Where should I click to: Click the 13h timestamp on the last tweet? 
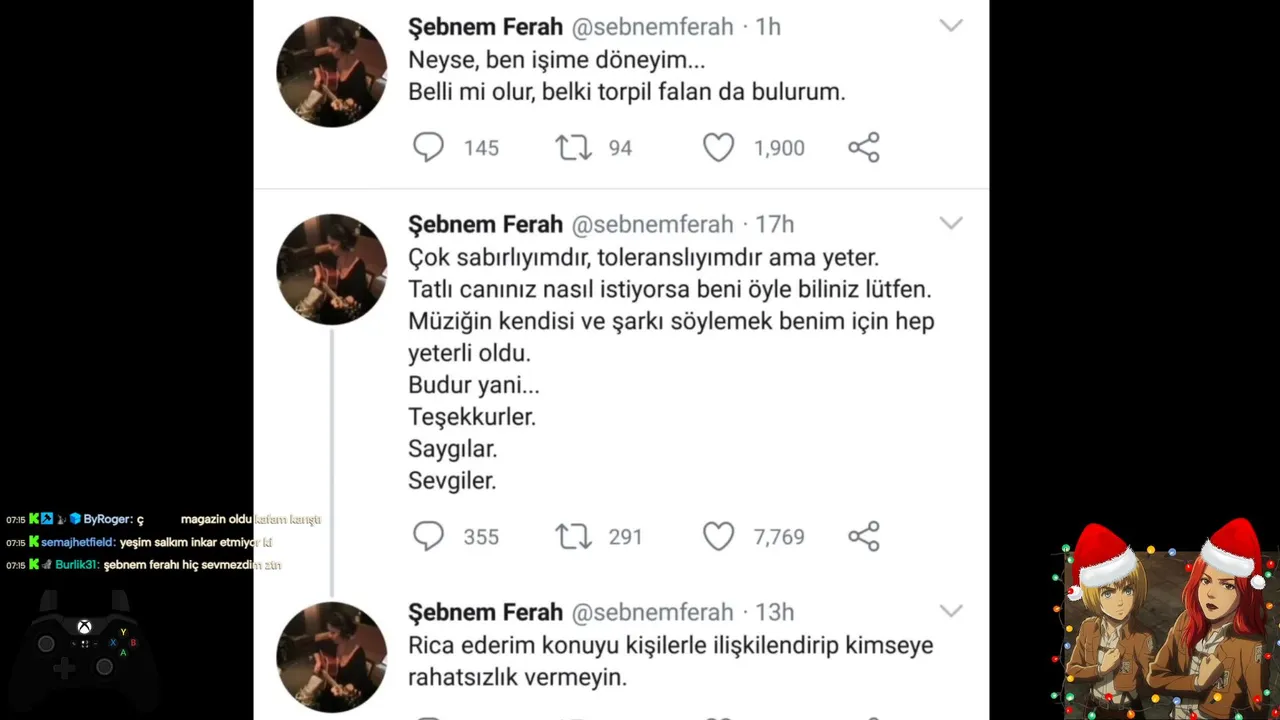[x=775, y=612]
